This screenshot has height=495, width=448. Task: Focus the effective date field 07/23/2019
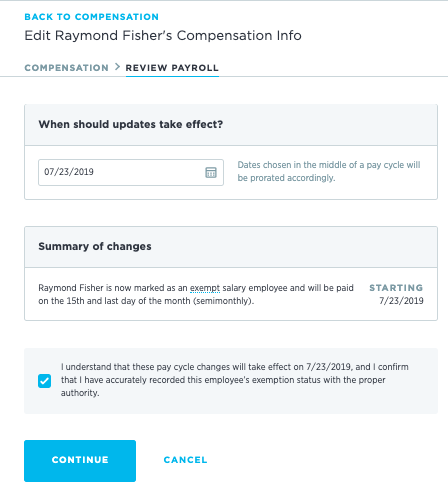(131, 172)
